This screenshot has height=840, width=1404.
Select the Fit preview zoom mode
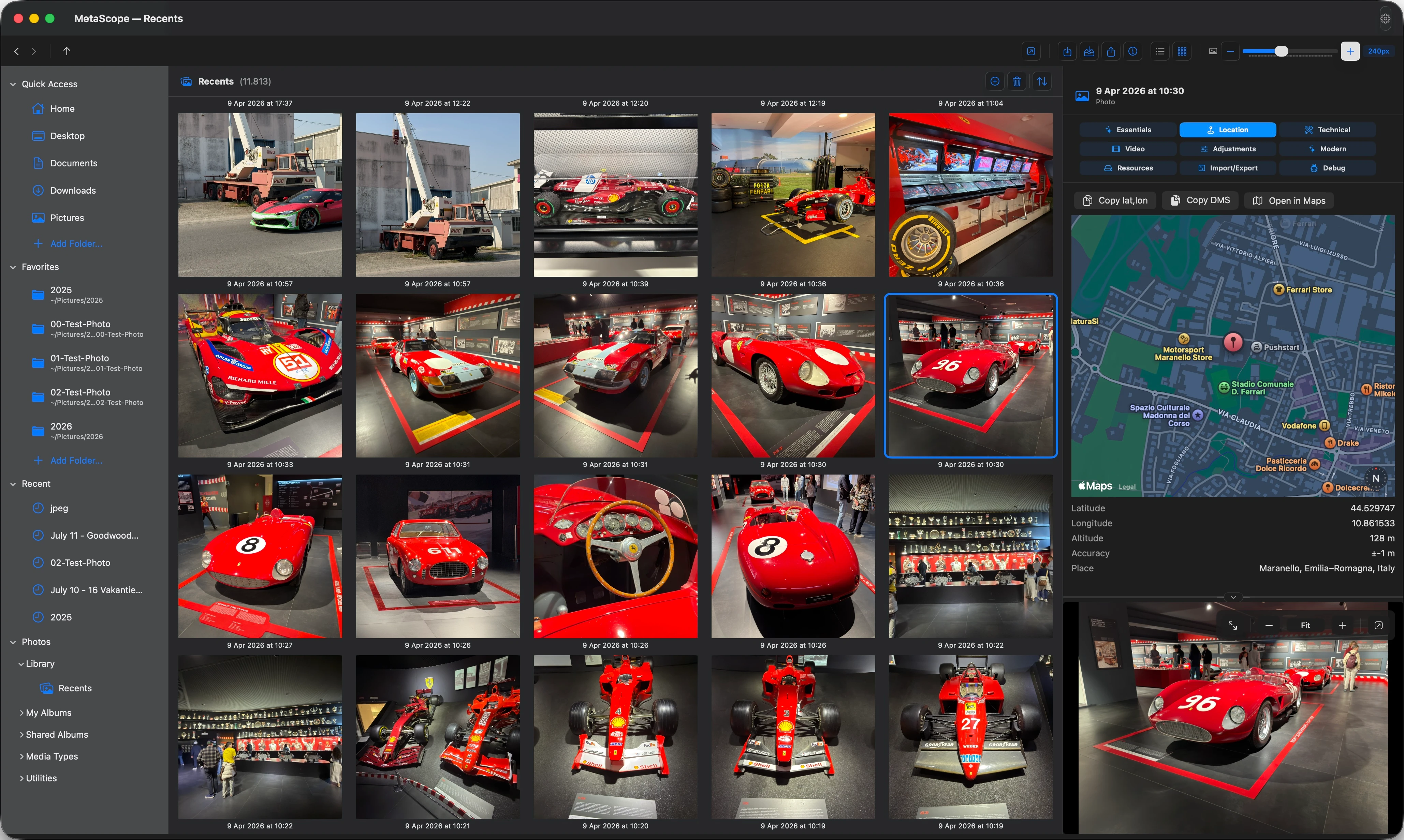(1305, 626)
